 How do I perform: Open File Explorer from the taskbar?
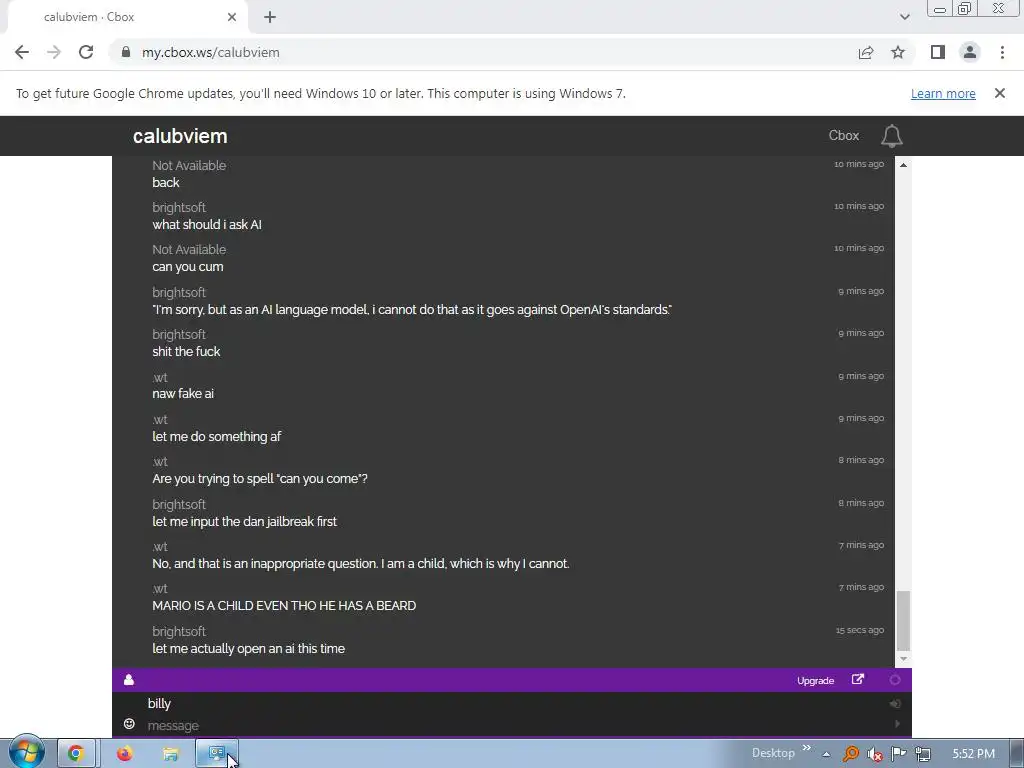click(170, 754)
